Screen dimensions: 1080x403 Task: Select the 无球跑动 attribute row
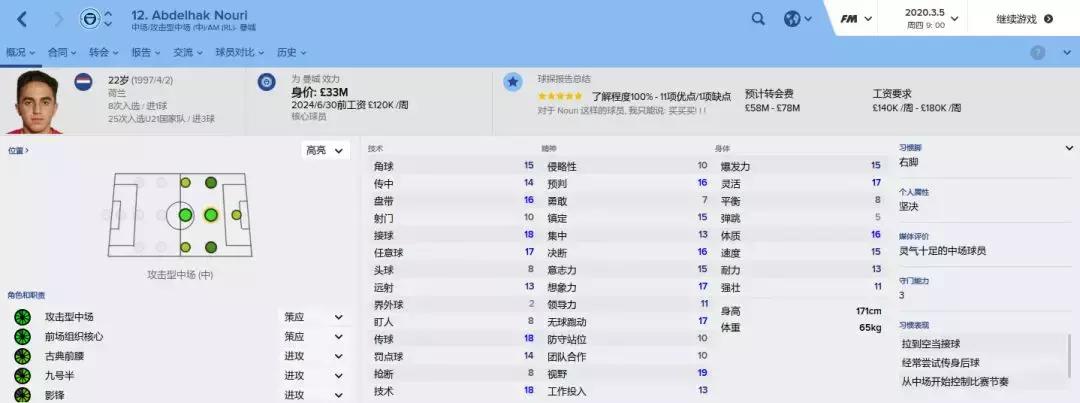(x=627, y=321)
